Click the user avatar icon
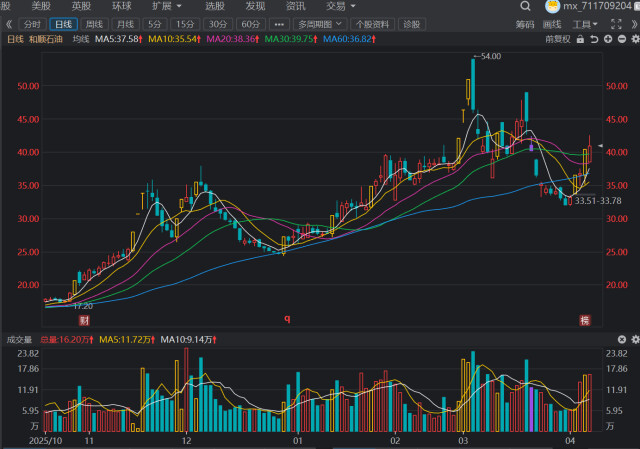 (x=550, y=6)
